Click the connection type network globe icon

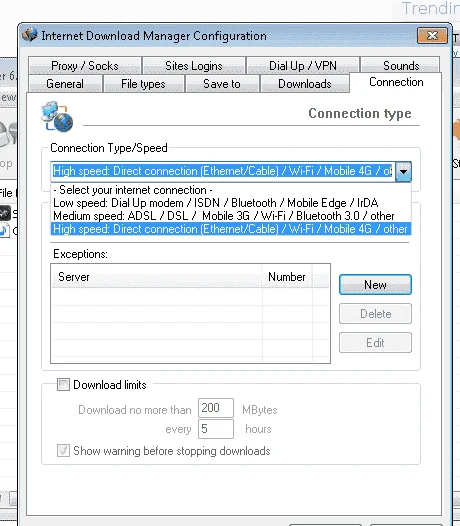coord(57,116)
